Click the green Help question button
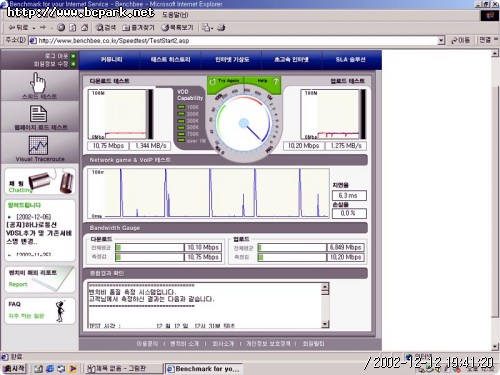 coord(263,81)
